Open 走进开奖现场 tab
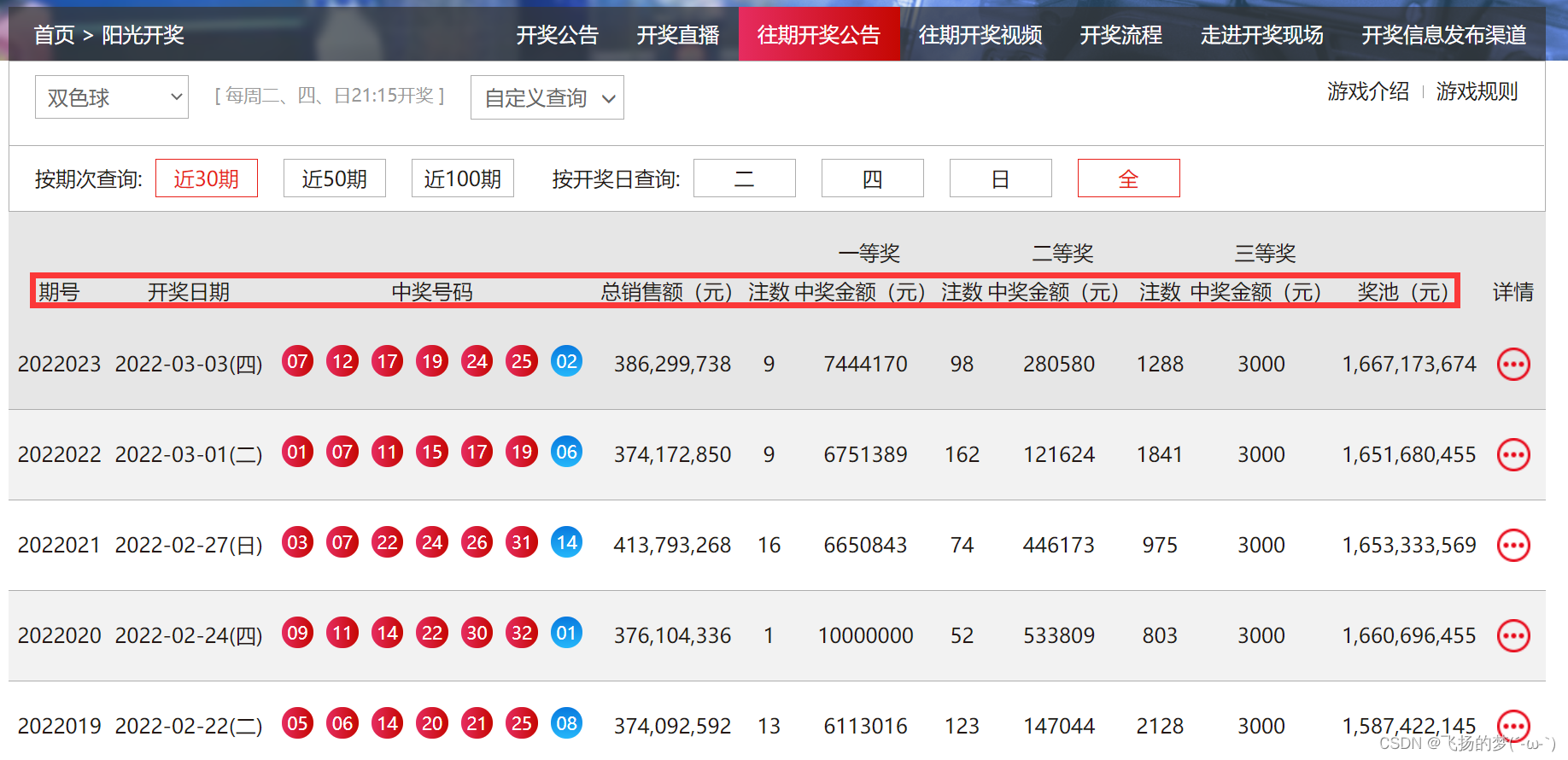The width and height of the screenshot is (1568, 760). click(1262, 35)
